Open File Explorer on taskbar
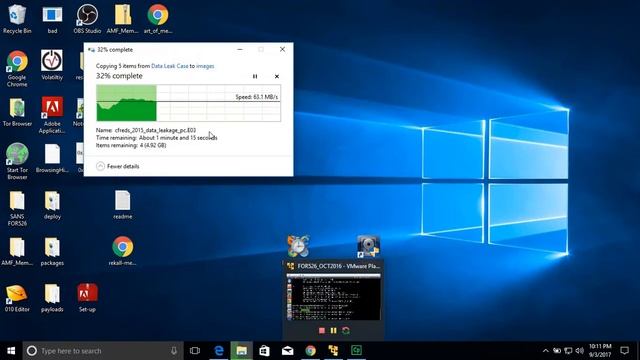This screenshot has height=360, width=640. pyautogui.click(x=242, y=351)
